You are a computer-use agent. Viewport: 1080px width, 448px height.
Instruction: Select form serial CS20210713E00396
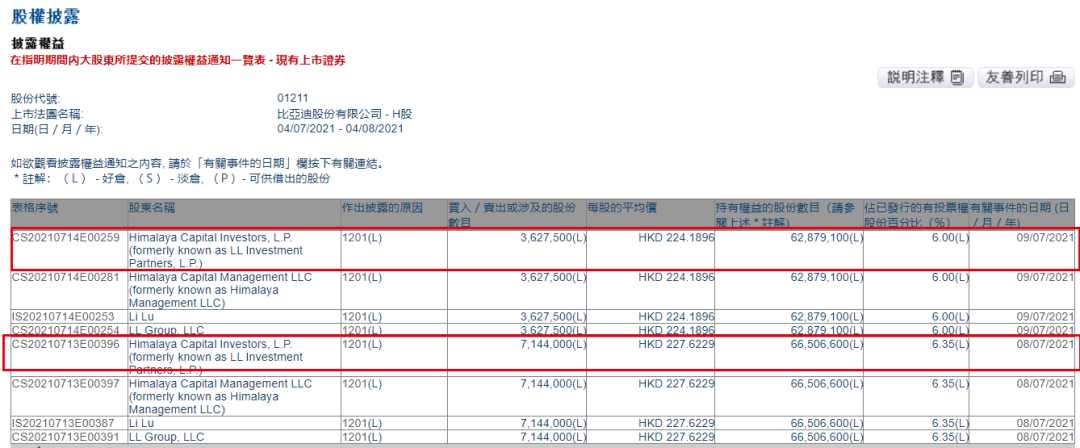pos(66,343)
